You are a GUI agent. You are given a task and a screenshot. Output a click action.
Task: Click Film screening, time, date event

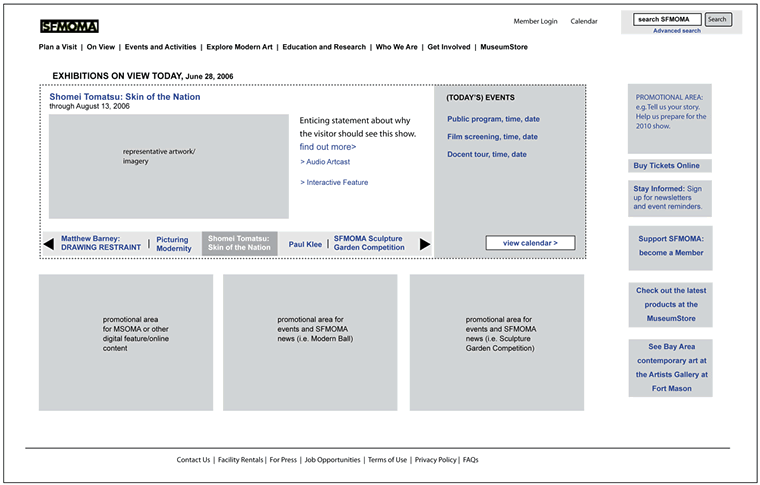492,137
